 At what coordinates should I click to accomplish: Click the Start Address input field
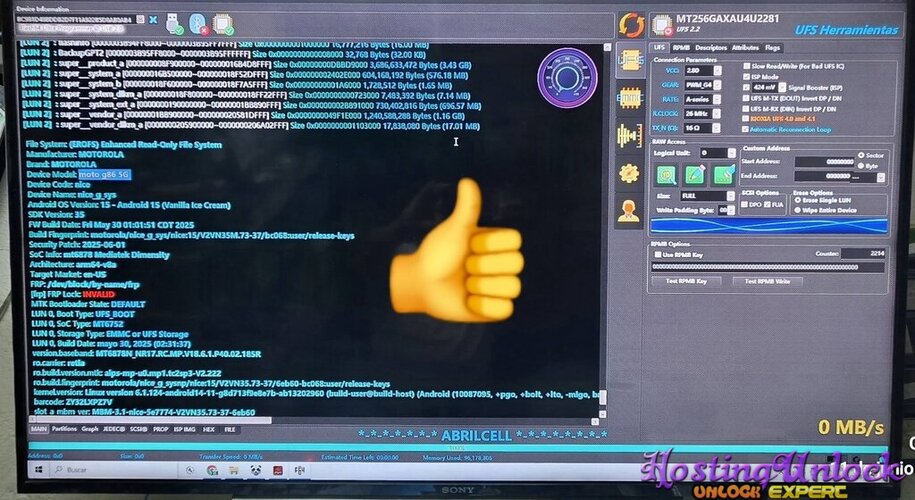click(825, 162)
